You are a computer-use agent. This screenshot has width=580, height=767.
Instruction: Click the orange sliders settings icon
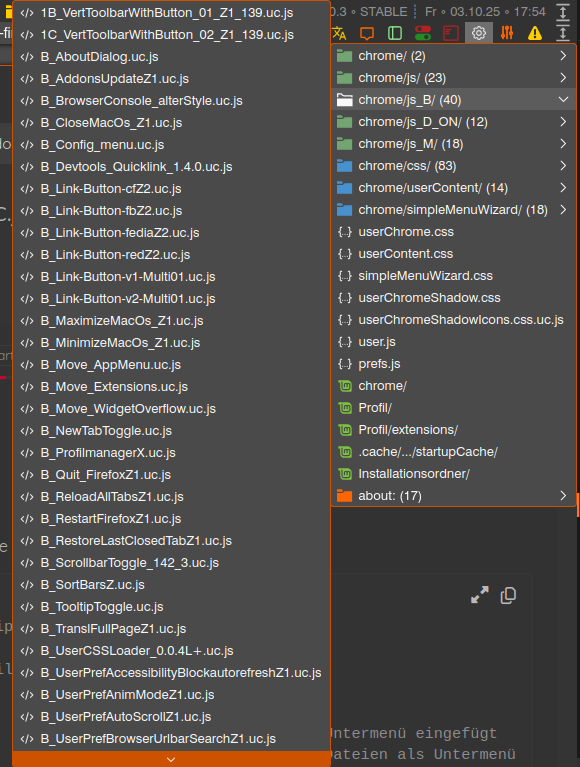pos(507,33)
